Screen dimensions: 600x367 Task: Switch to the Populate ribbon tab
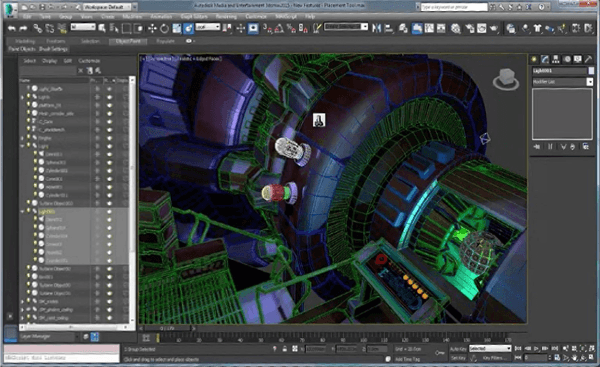tap(166, 41)
